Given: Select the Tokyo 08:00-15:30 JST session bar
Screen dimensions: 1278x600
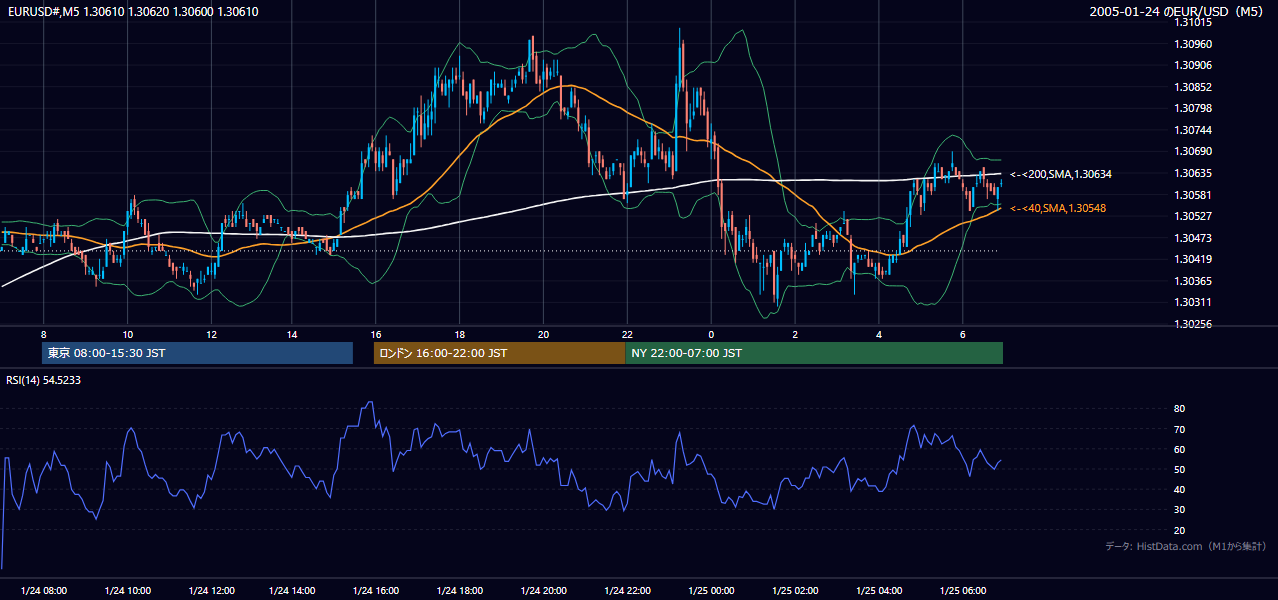Looking at the screenshot, I should [198, 353].
